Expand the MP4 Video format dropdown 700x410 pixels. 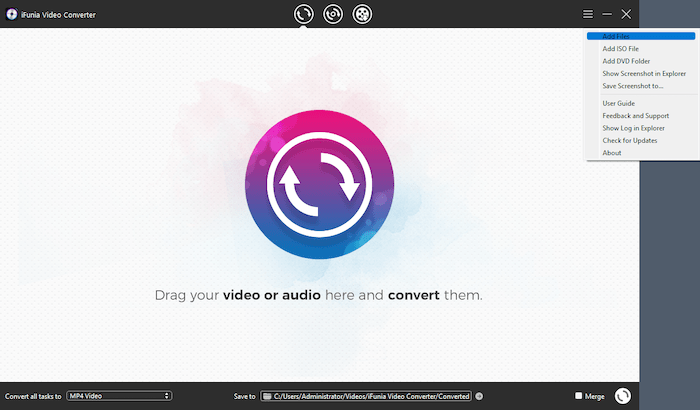pos(119,396)
